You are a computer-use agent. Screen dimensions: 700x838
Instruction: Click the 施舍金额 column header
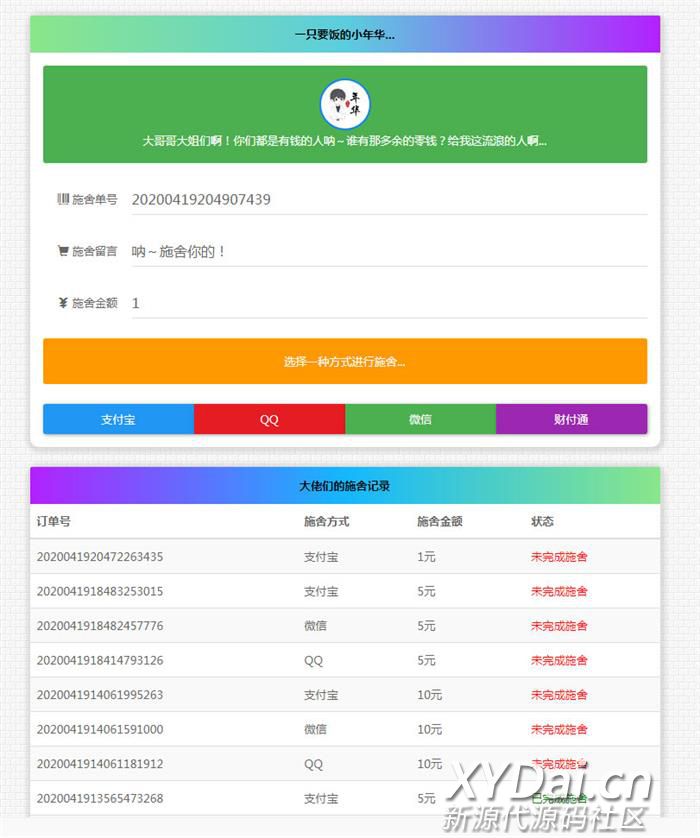(440, 521)
